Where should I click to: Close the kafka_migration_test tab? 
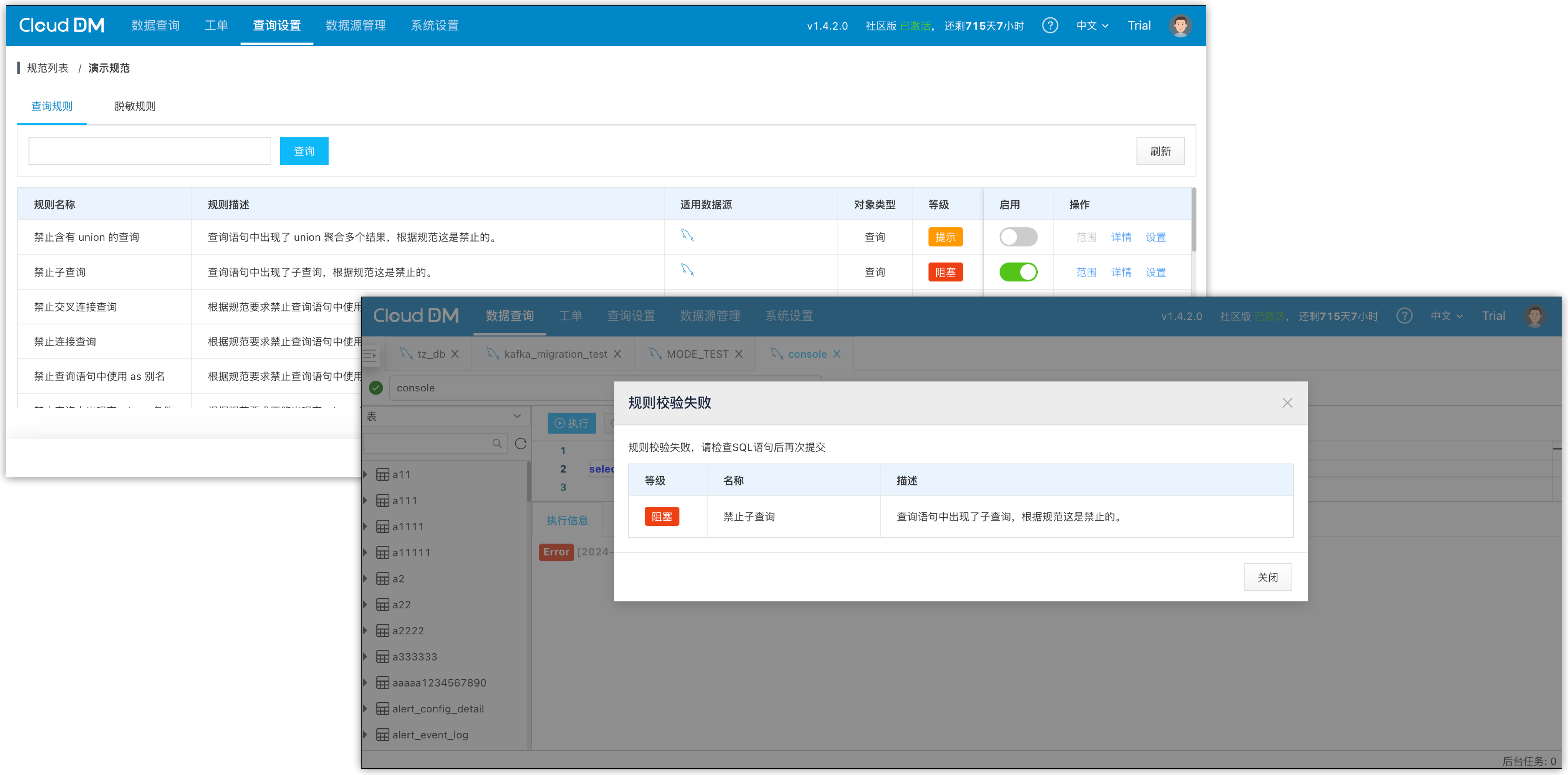(x=617, y=354)
